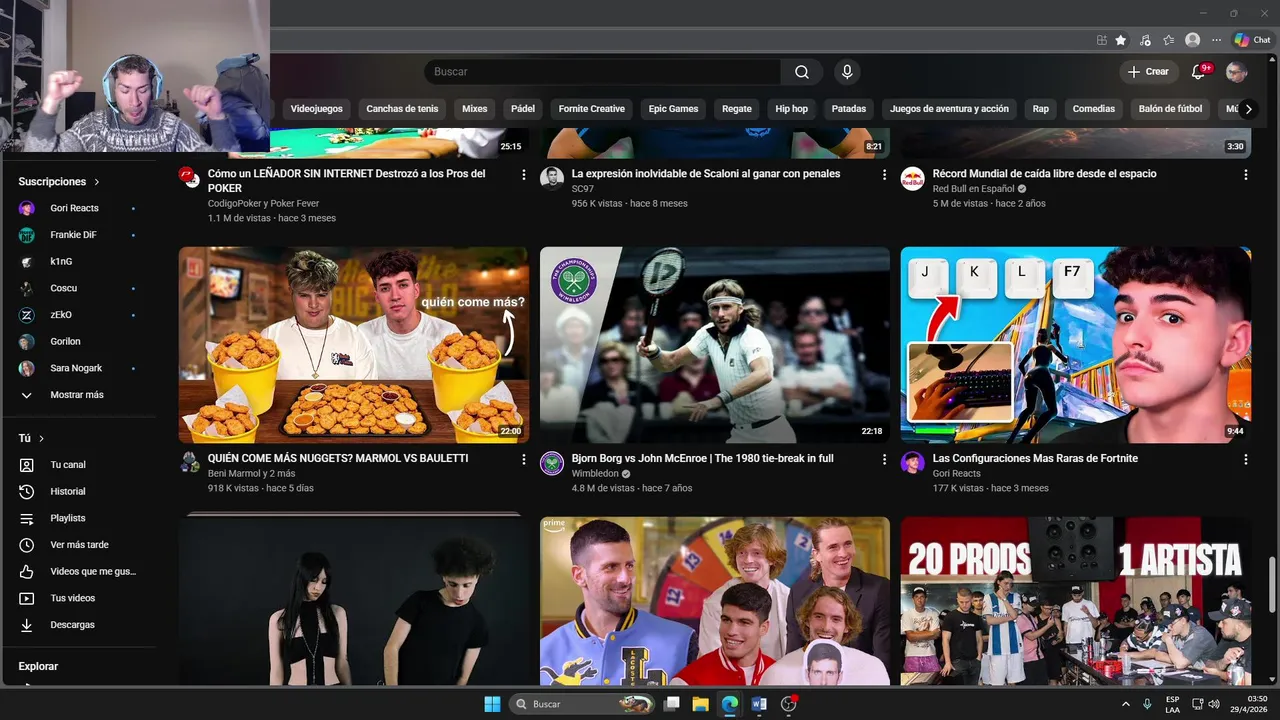Select the Regate chip
Screen dimensions: 1280x720
[737, 109]
